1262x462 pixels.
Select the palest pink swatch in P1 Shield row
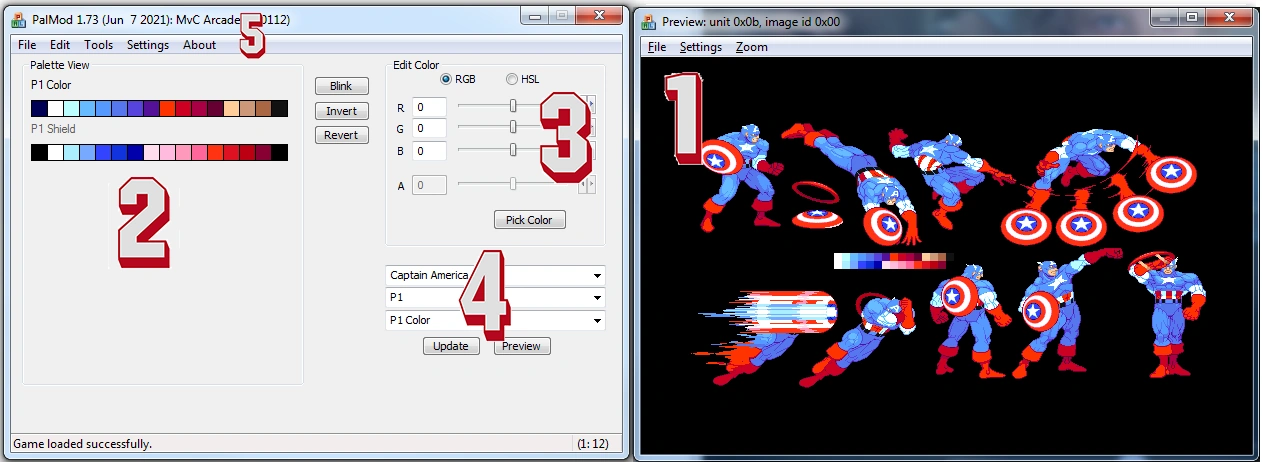pos(151,152)
